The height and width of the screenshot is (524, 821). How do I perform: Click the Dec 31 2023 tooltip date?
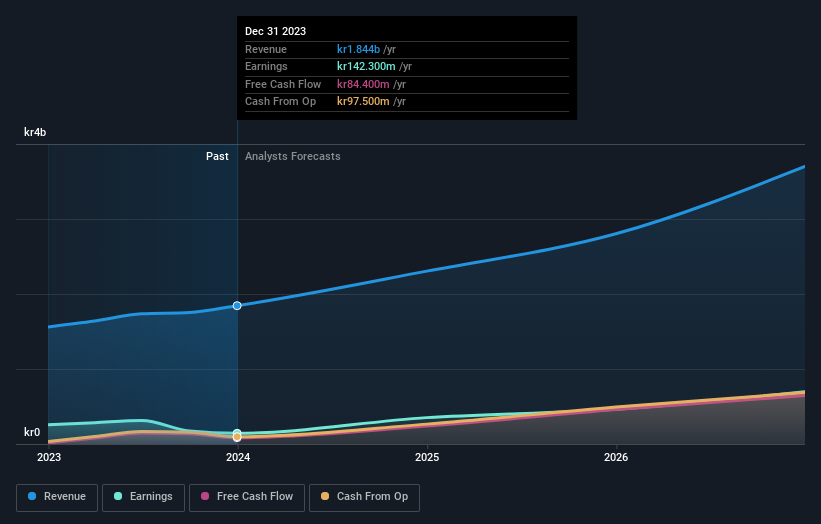click(275, 31)
